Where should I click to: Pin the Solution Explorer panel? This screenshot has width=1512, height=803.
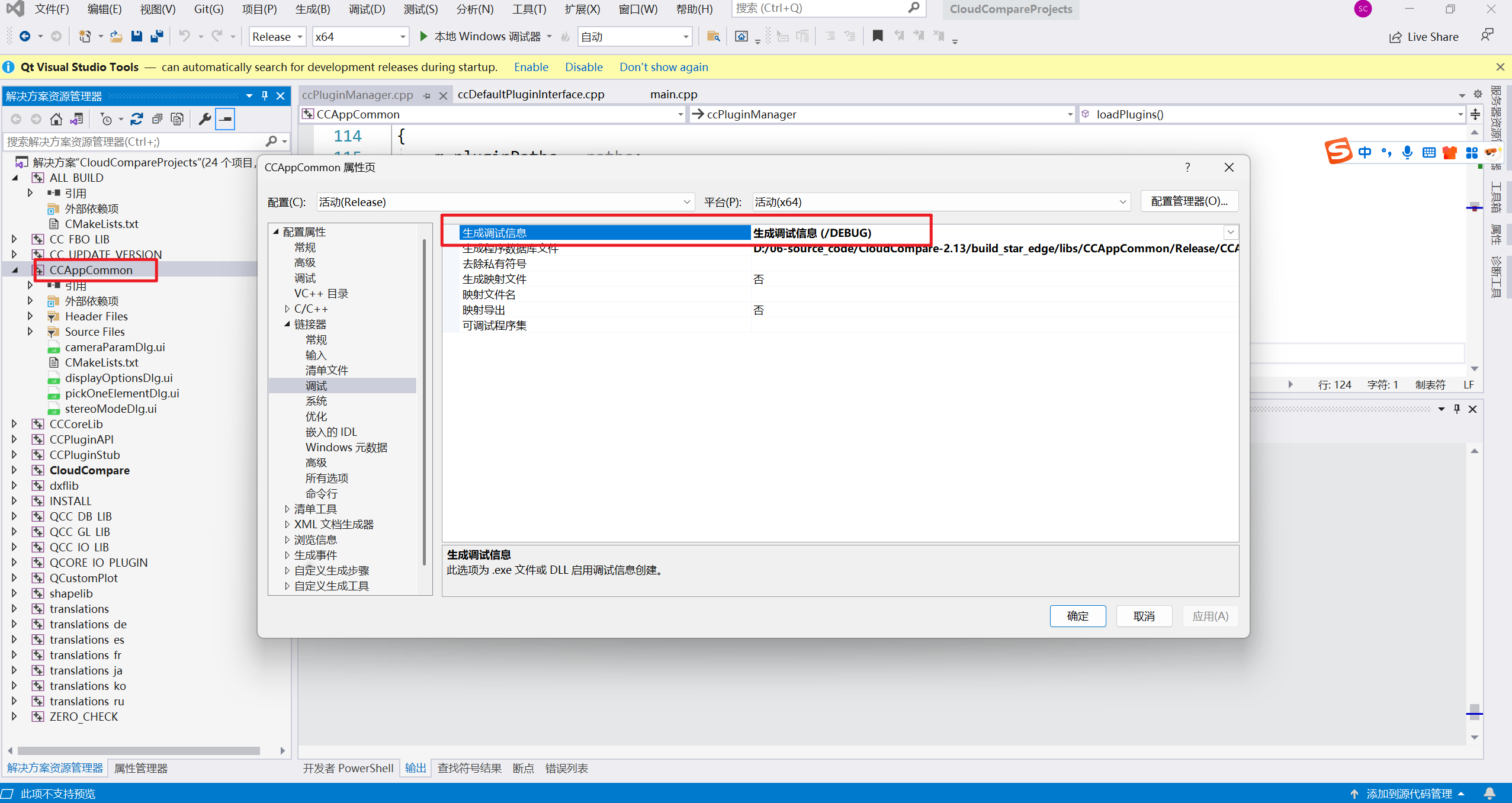click(265, 95)
